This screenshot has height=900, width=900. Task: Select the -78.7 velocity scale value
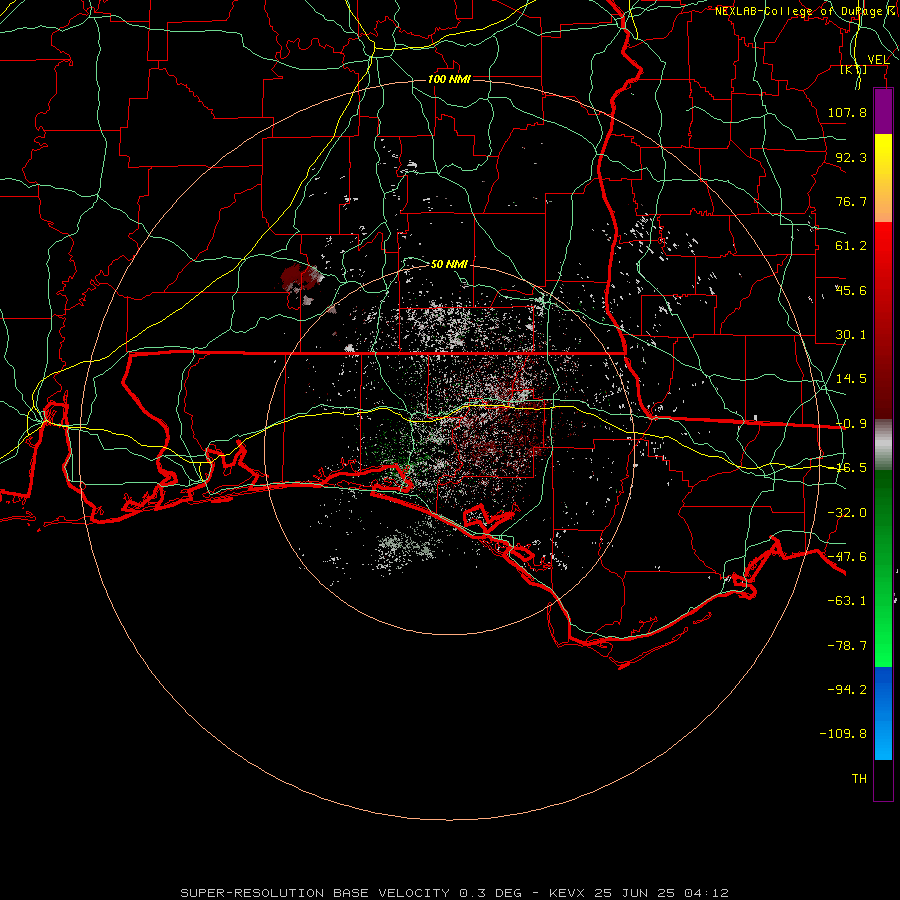[x=847, y=646]
